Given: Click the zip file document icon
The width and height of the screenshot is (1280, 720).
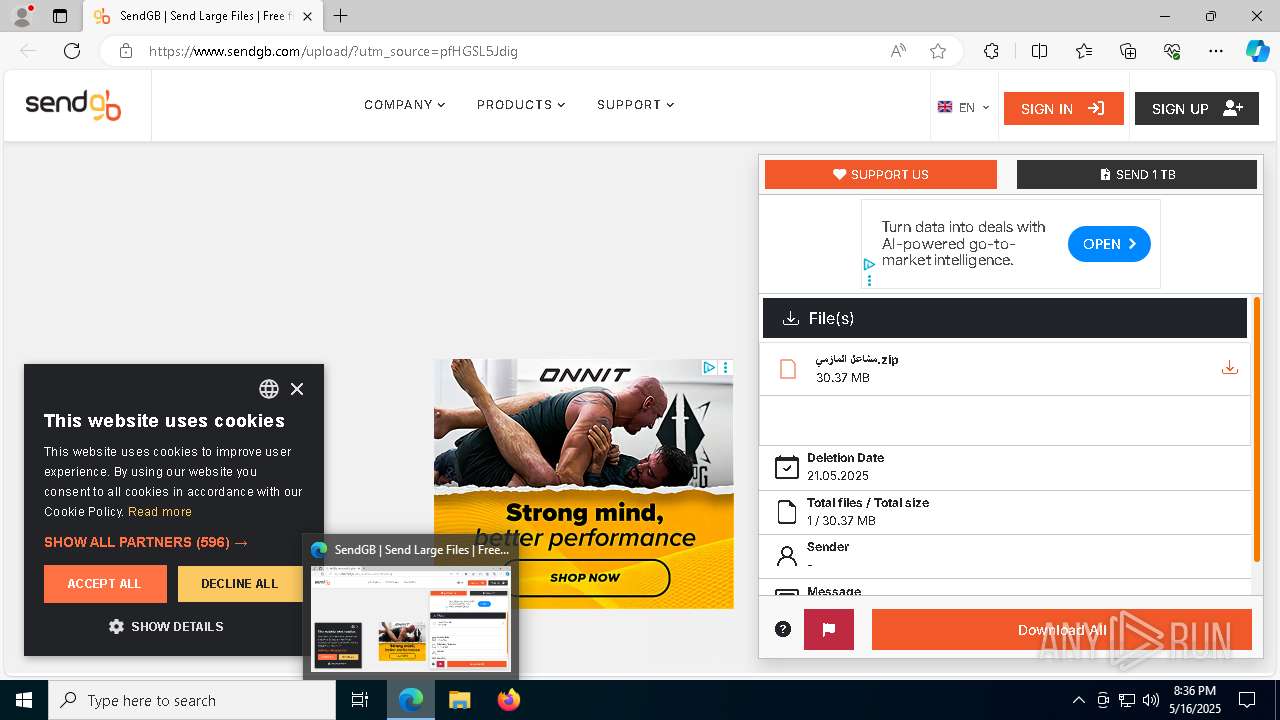Looking at the screenshot, I should [x=788, y=369].
